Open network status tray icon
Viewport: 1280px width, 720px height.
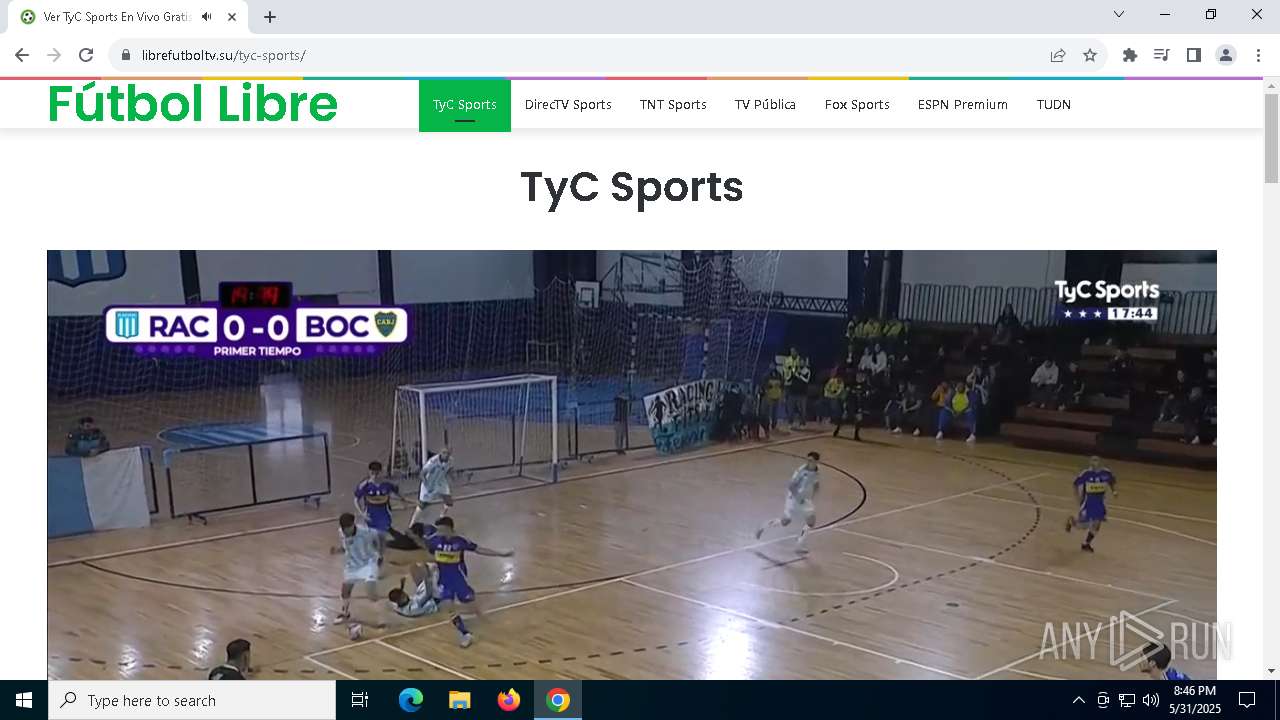click(1127, 700)
